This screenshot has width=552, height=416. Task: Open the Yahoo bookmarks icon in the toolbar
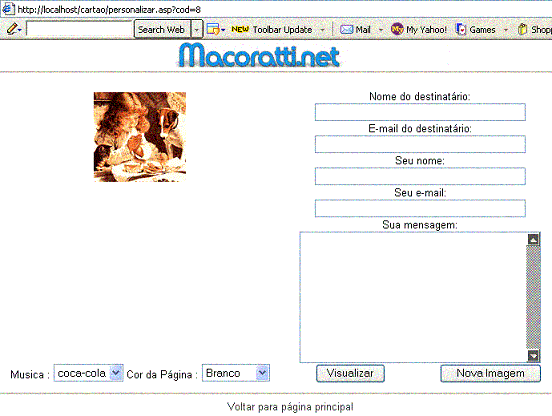(212, 30)
